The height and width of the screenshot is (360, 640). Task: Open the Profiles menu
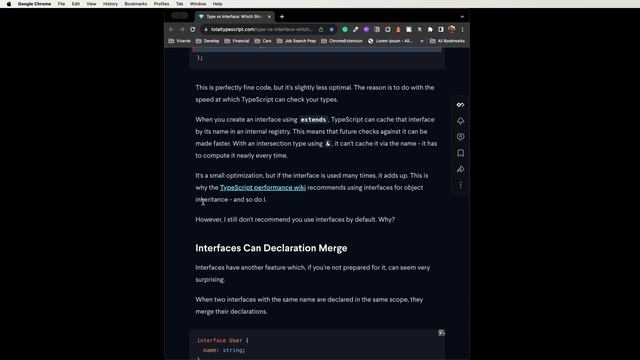pyautogui.click(x=161, y=4)
